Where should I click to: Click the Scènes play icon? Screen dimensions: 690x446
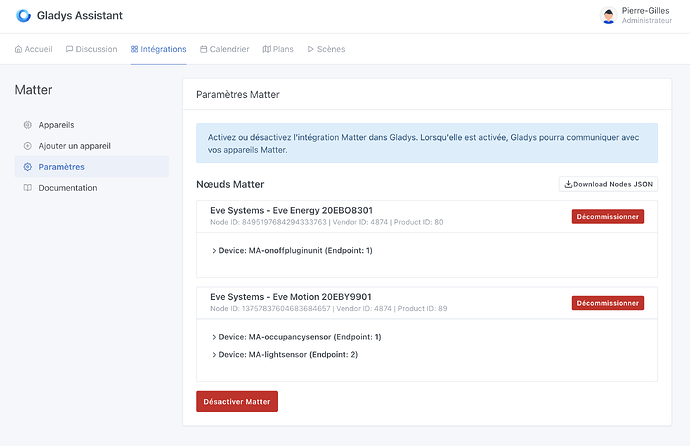[x=311, y=49]
